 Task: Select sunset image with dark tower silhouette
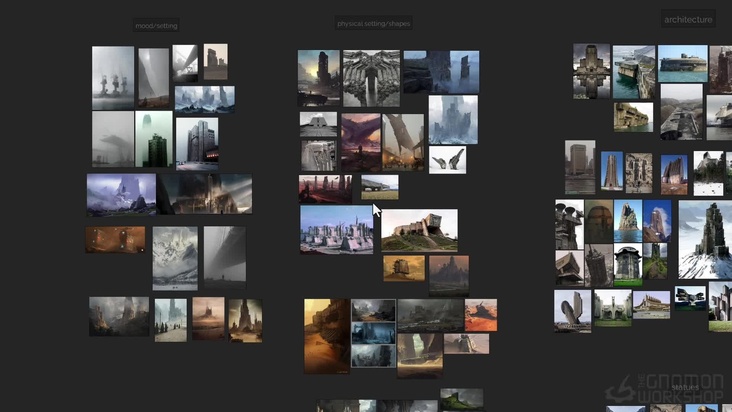319,78
